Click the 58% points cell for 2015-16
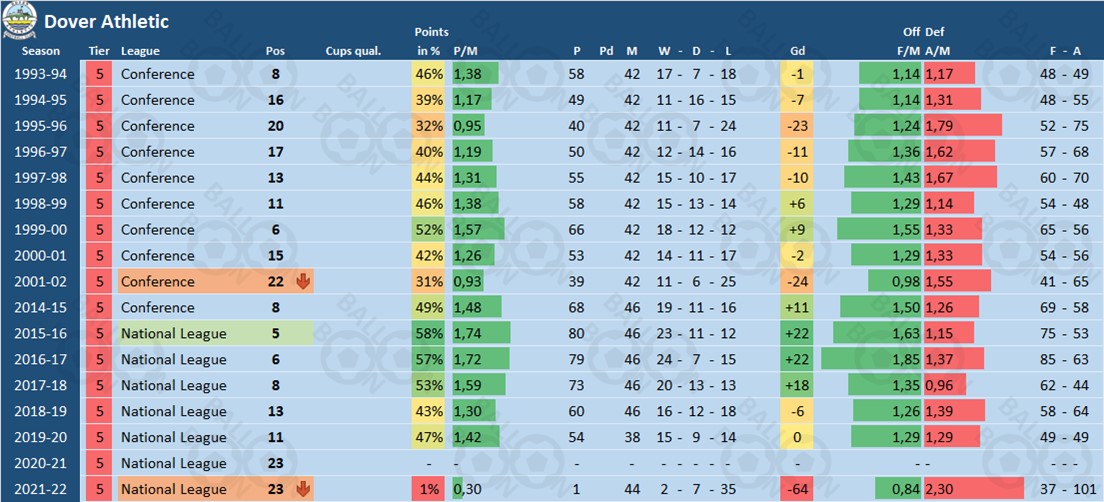 click(429, 334)
